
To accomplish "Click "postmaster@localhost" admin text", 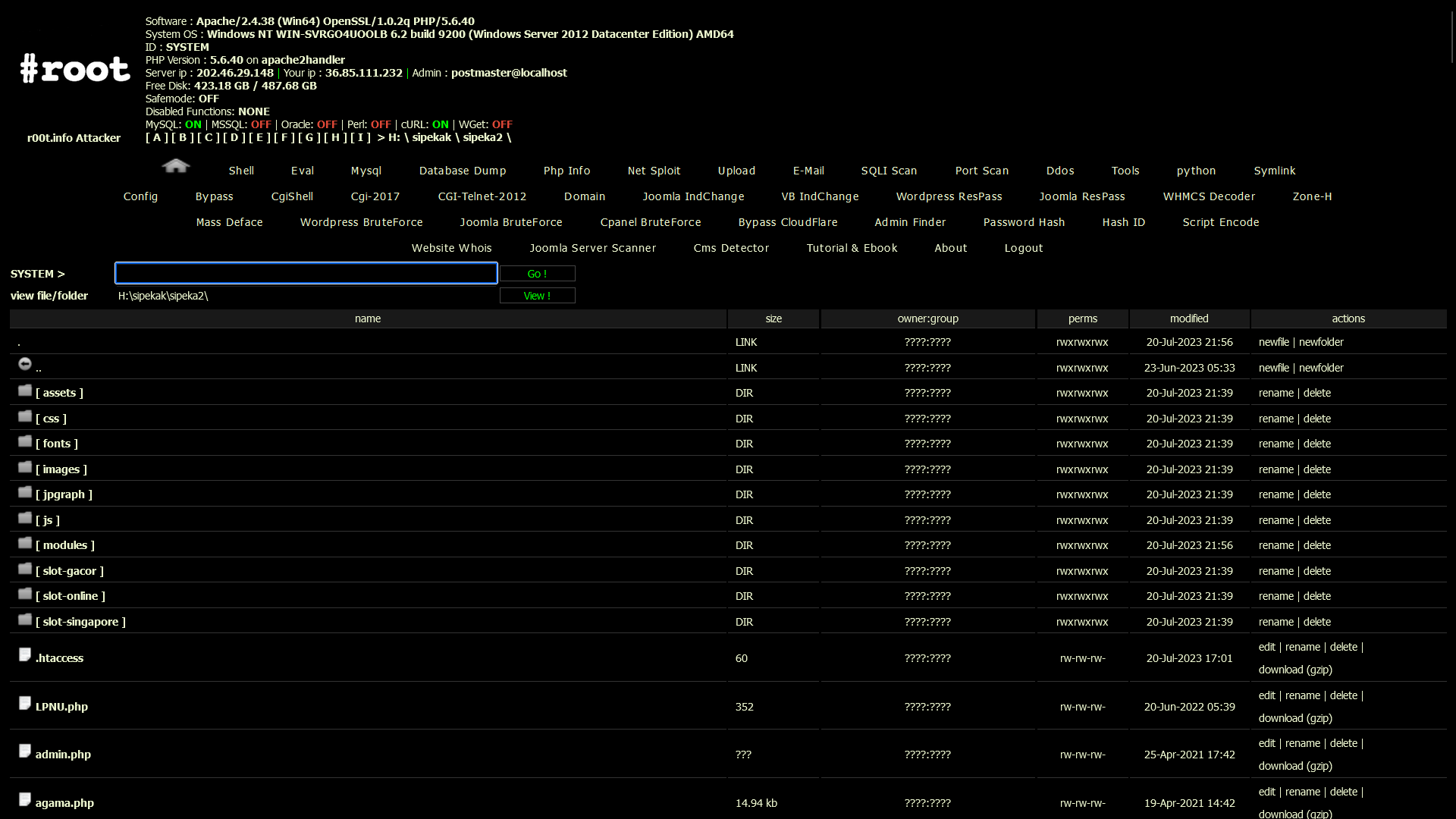I will click(509, 73).
